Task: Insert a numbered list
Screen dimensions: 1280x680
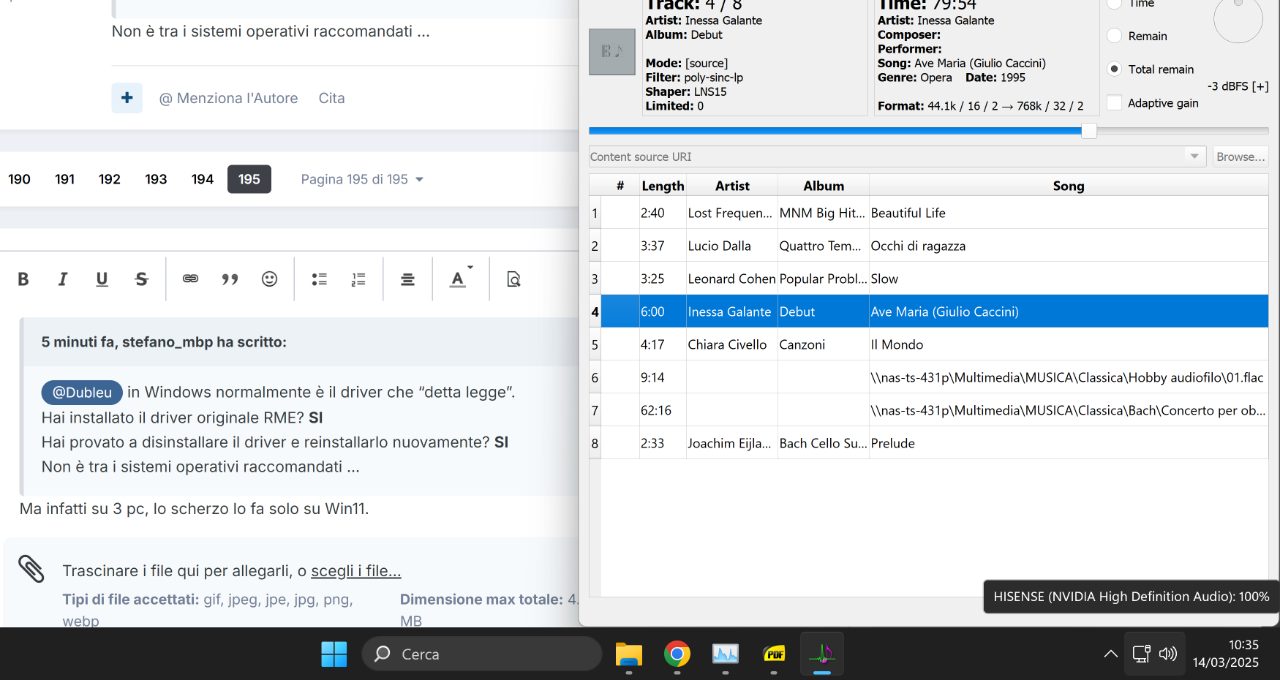Action: click(359, 279)
